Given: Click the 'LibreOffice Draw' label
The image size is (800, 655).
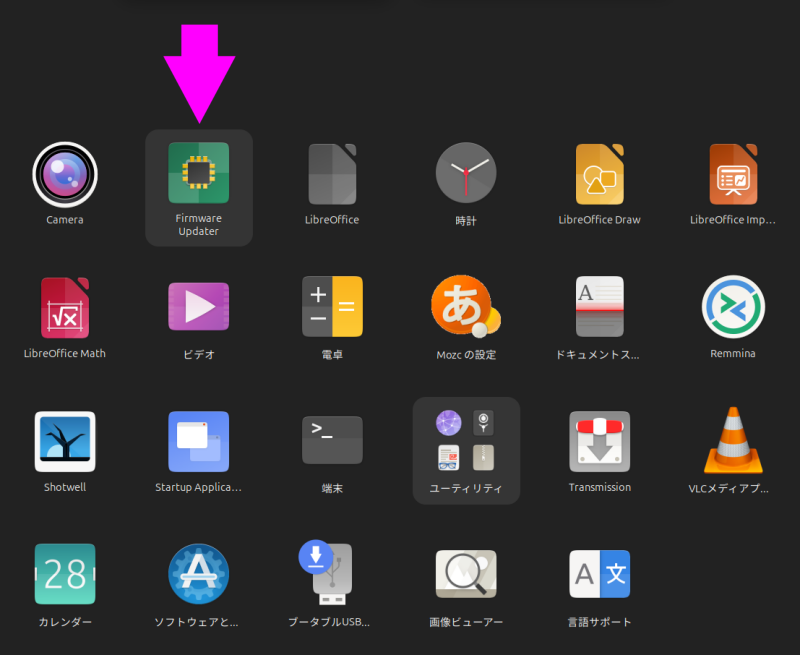Looking at the screenshot, I should (x=599, y=220).
